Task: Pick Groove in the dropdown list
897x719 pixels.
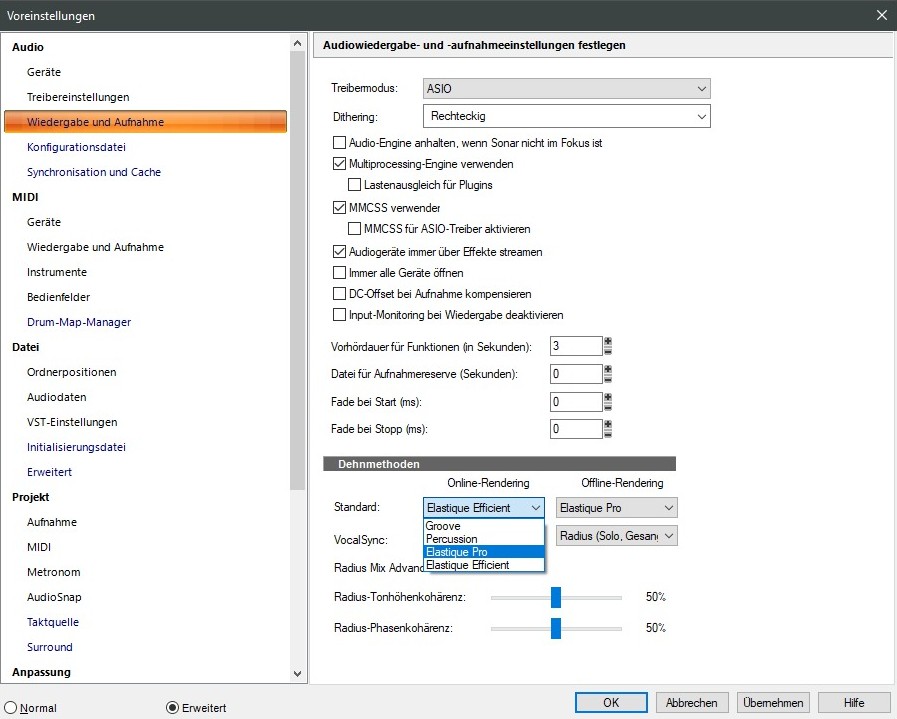Action: (x=484, y=526)
